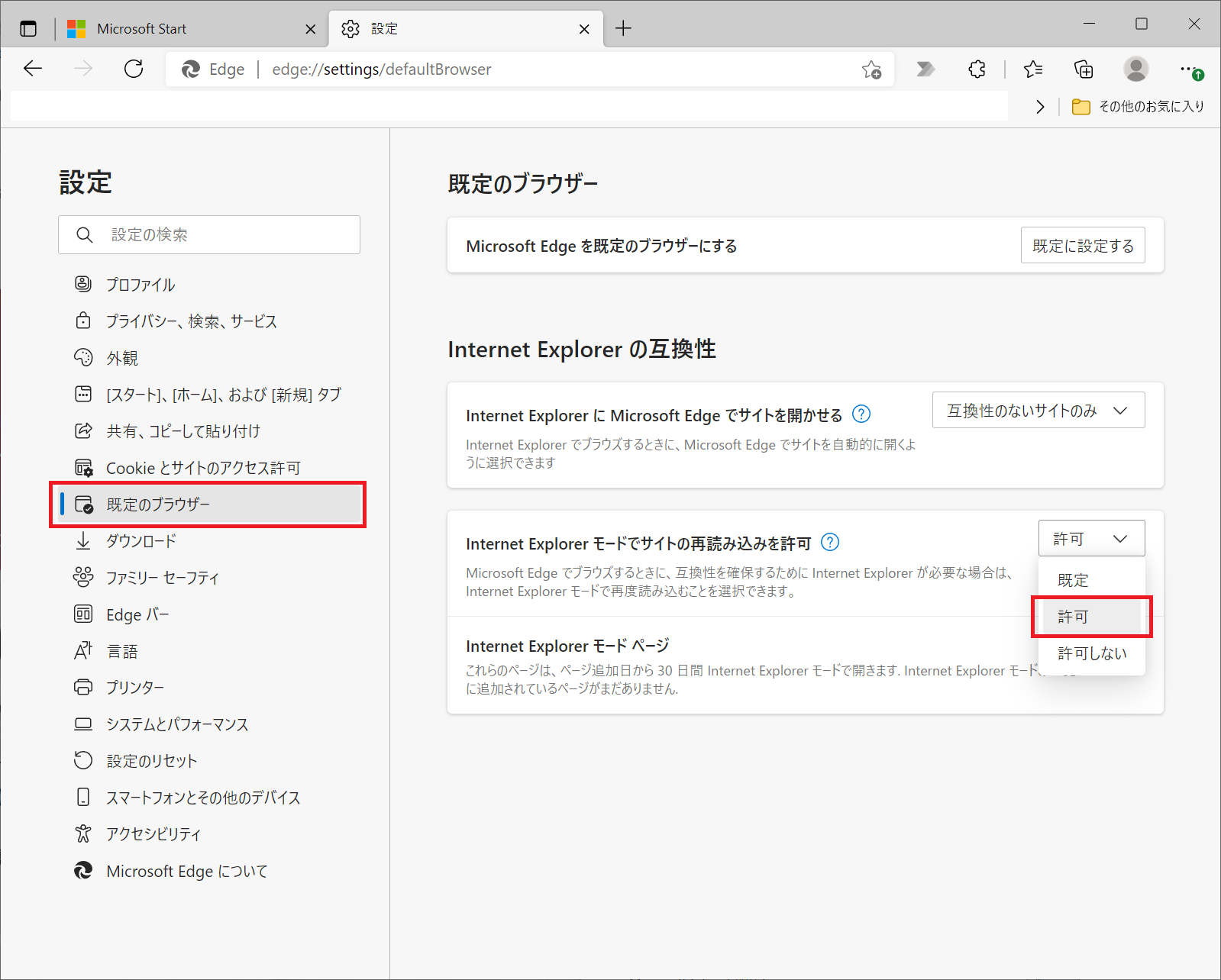
Task: Close the Microsoft Start tab
Action: click(310, 29)
